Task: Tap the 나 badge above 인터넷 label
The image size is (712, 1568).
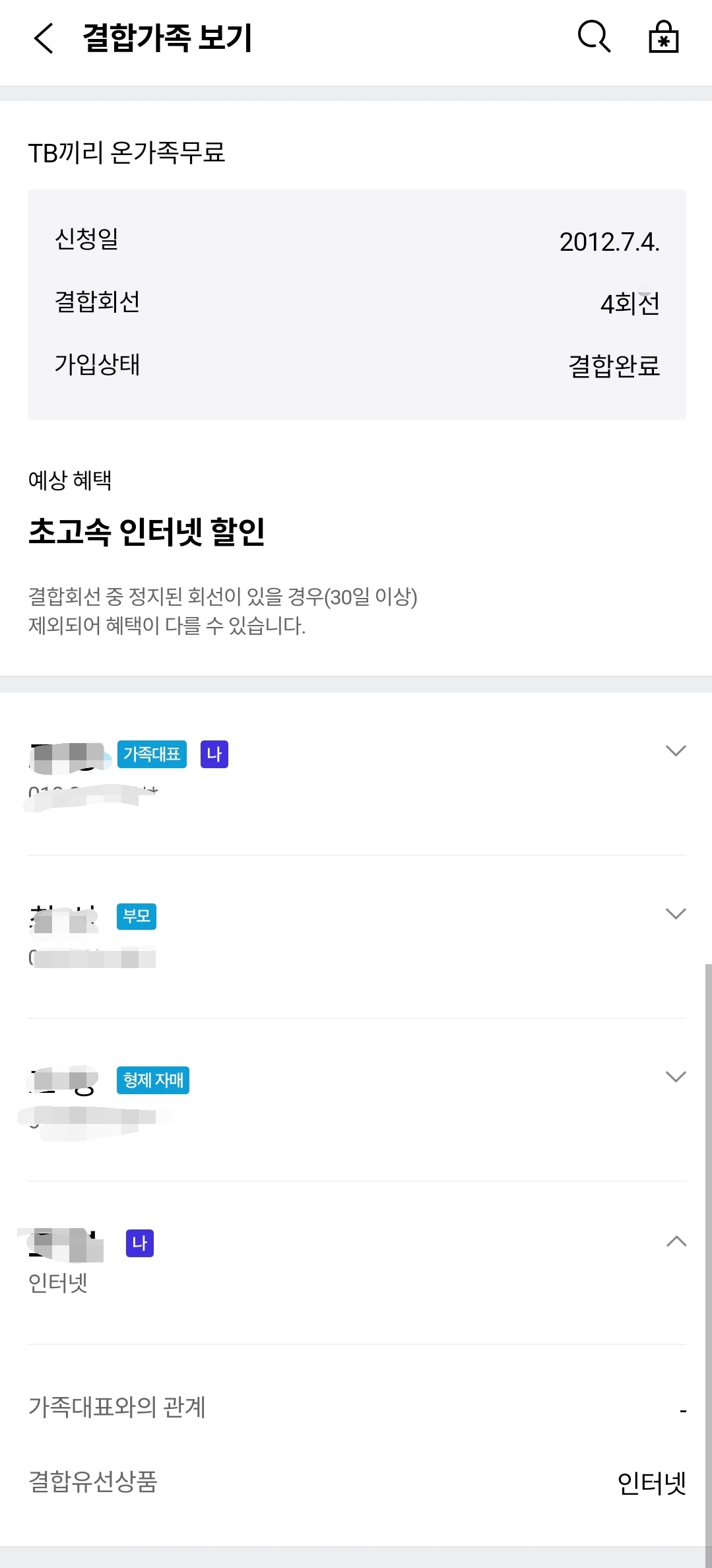Action: click(140, 1243)
